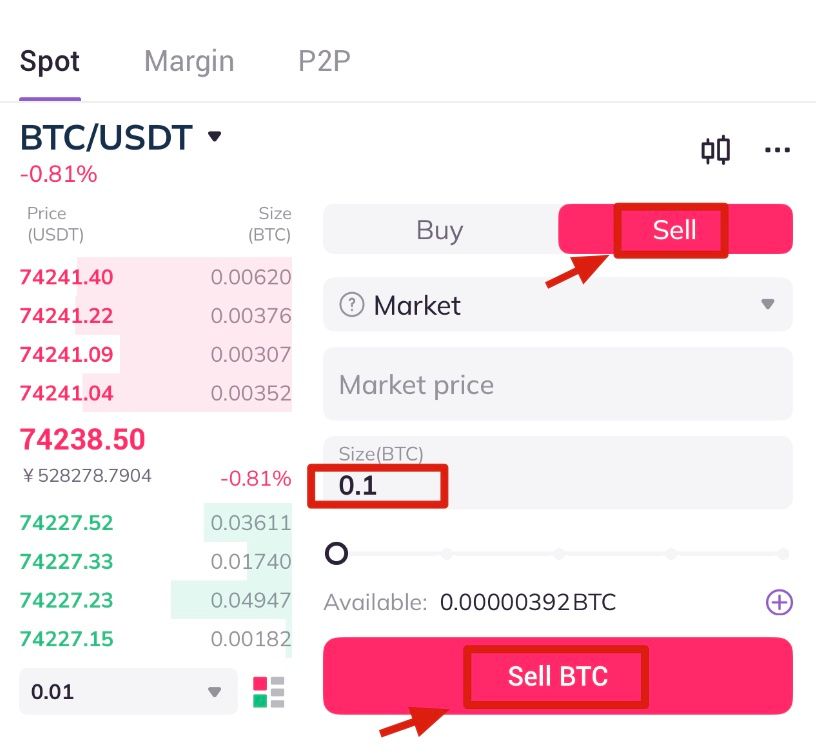Select the Buy side toggle
Image resolution: width=816 pixels, height=754 pixels.
click(440, 230)
